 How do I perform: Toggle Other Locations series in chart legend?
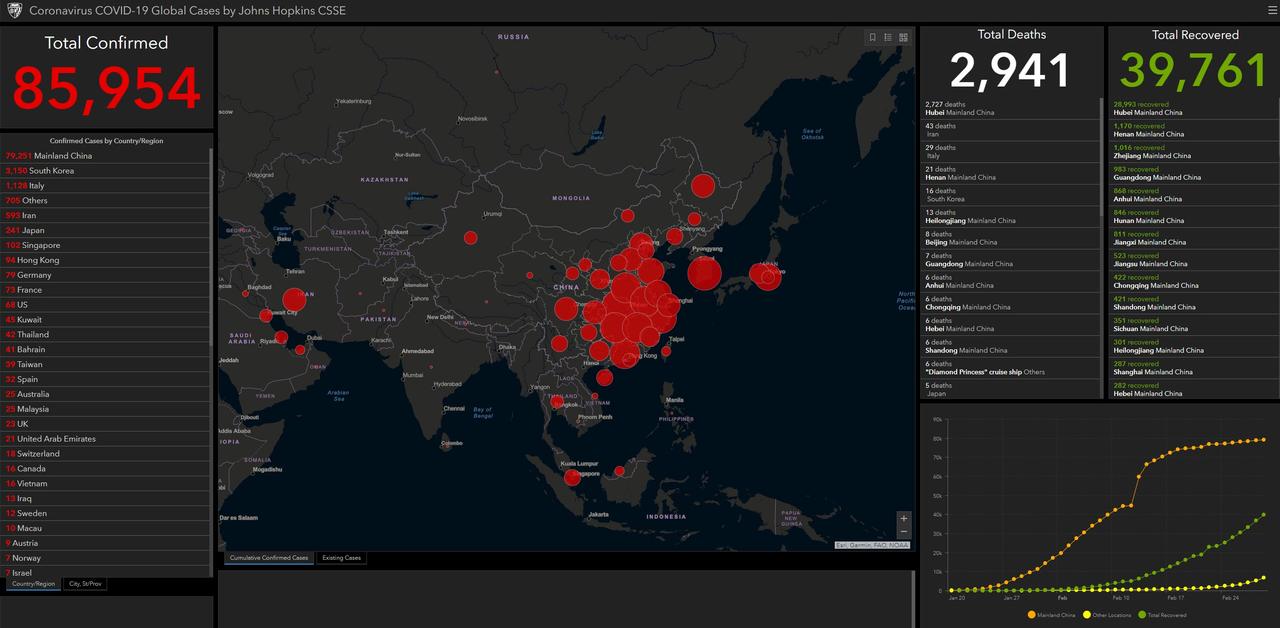1107,615
